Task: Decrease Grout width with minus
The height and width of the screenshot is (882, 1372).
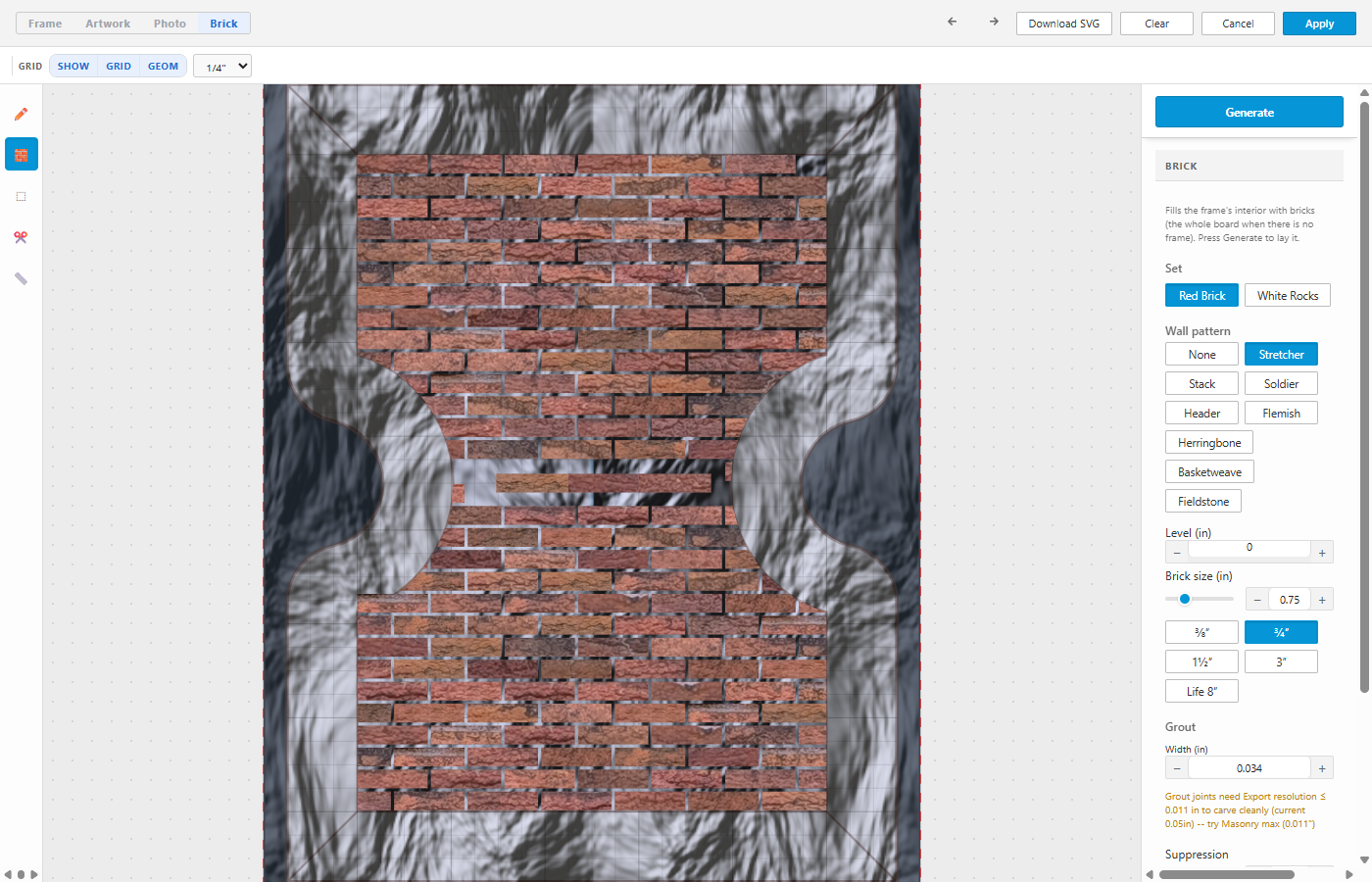Action: coord(1177,768)
